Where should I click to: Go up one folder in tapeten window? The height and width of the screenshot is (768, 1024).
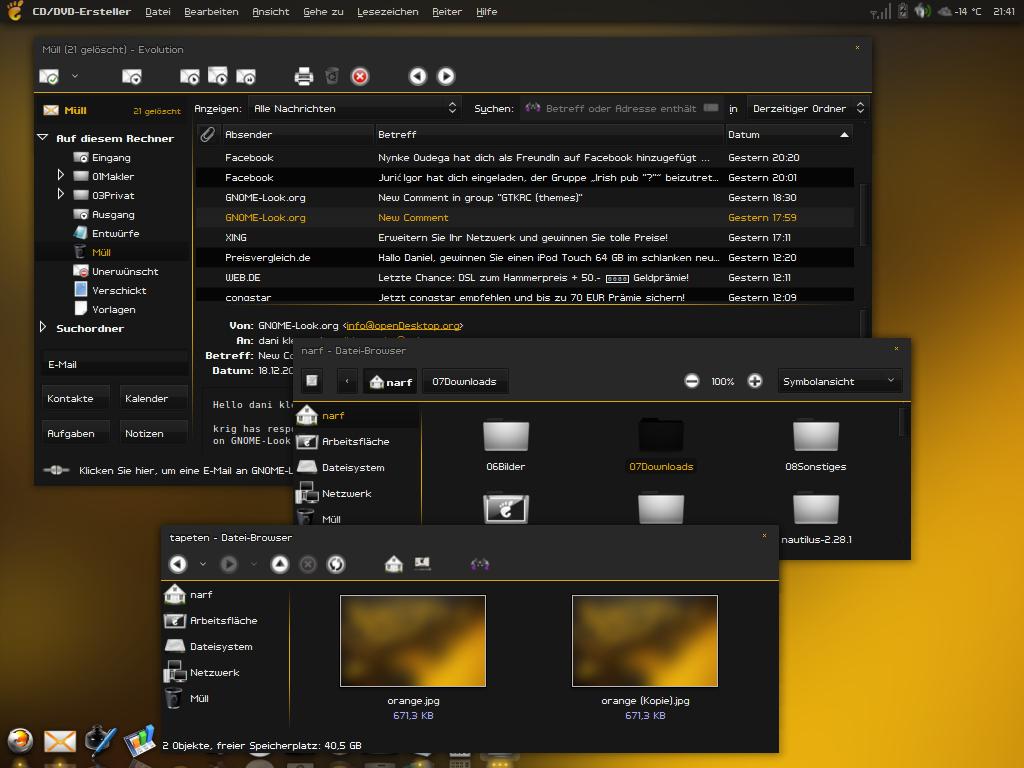(280, 564)
